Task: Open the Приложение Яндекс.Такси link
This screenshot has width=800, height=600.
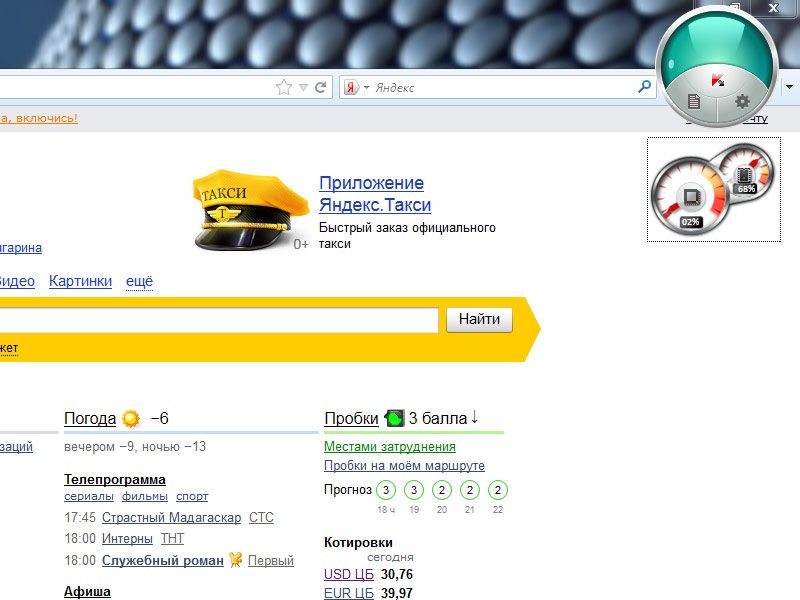Action: pos(375,194)
